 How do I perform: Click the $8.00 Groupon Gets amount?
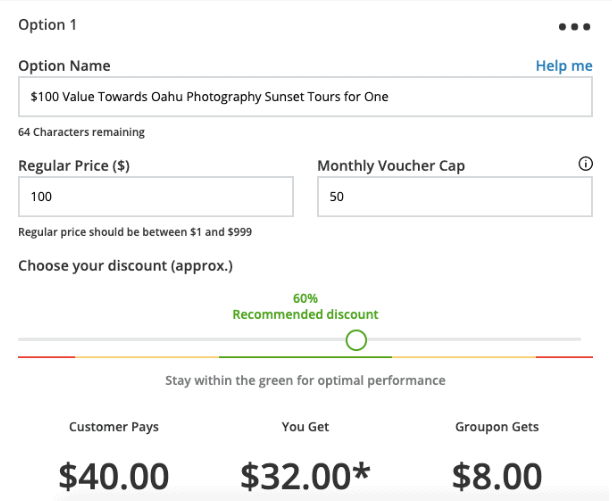click(497, 474)
